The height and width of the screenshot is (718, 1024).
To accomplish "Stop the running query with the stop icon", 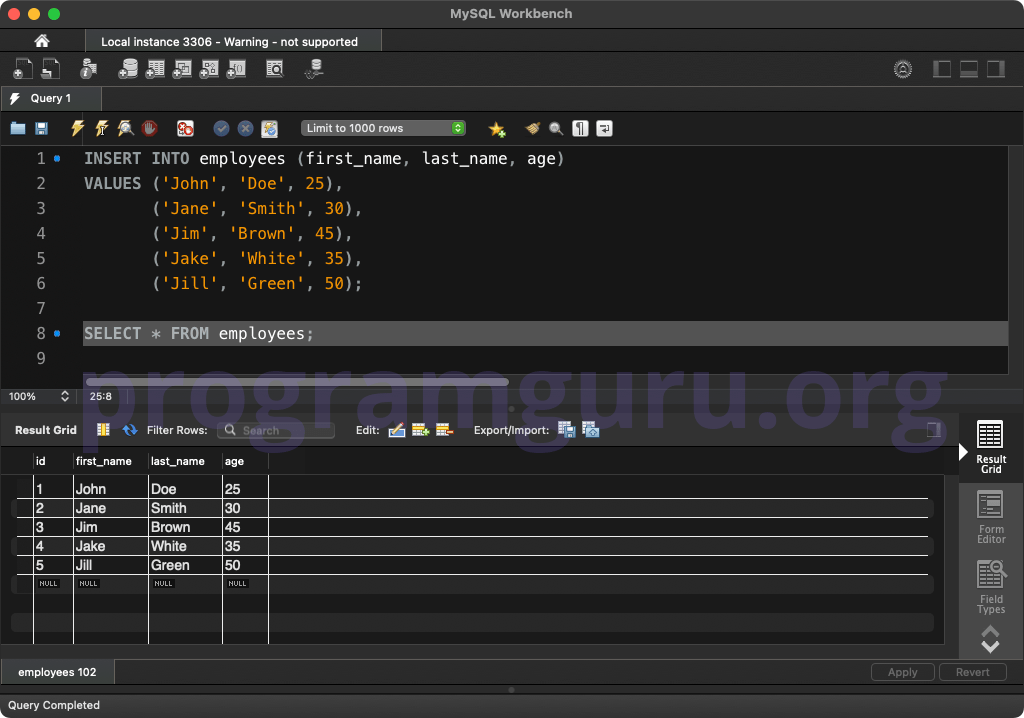I will 148,128.
